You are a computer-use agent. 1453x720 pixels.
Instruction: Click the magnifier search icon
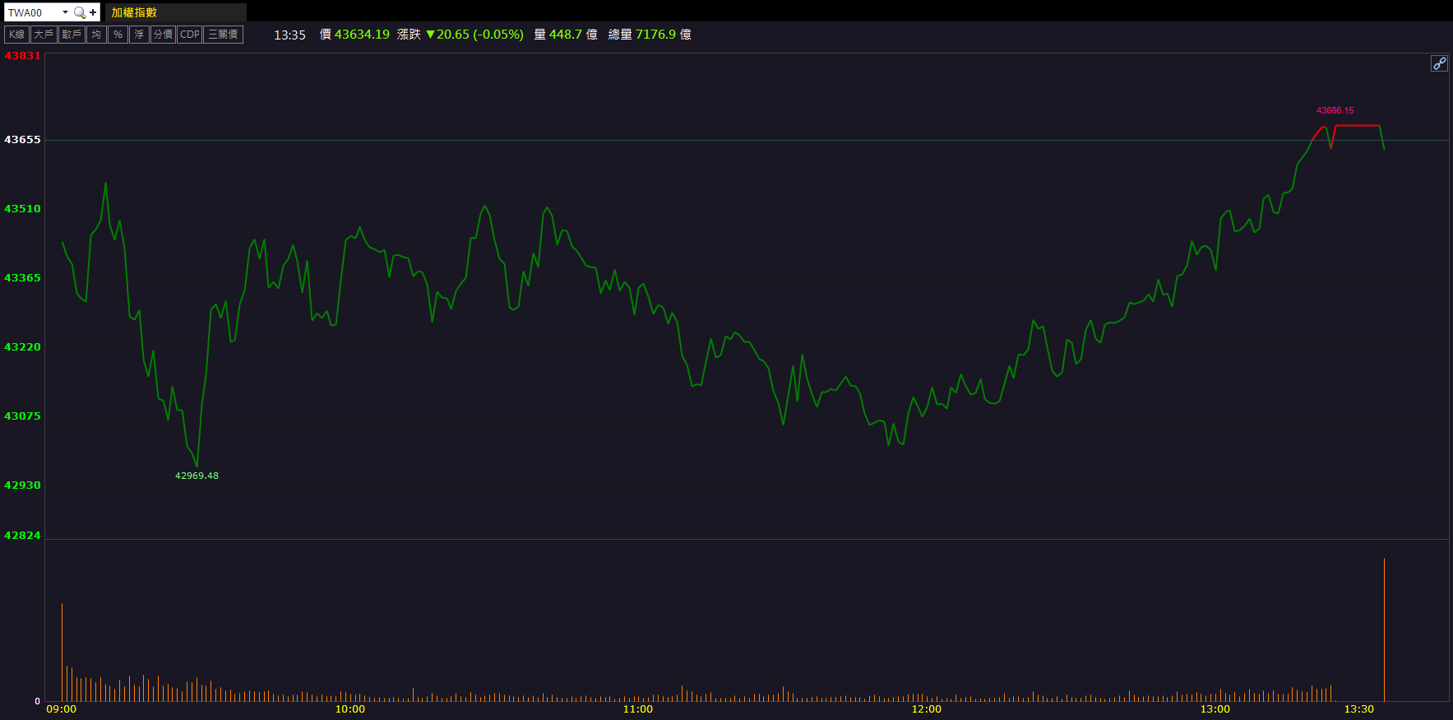pos(80,13)
